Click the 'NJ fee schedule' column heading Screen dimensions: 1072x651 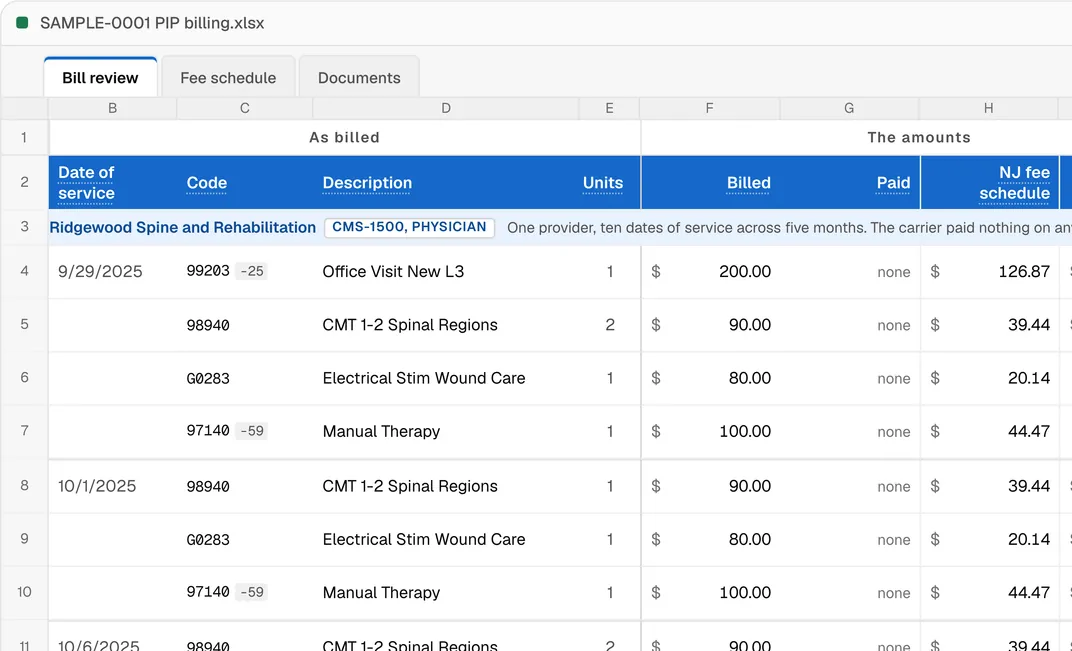coord(1015,183)
